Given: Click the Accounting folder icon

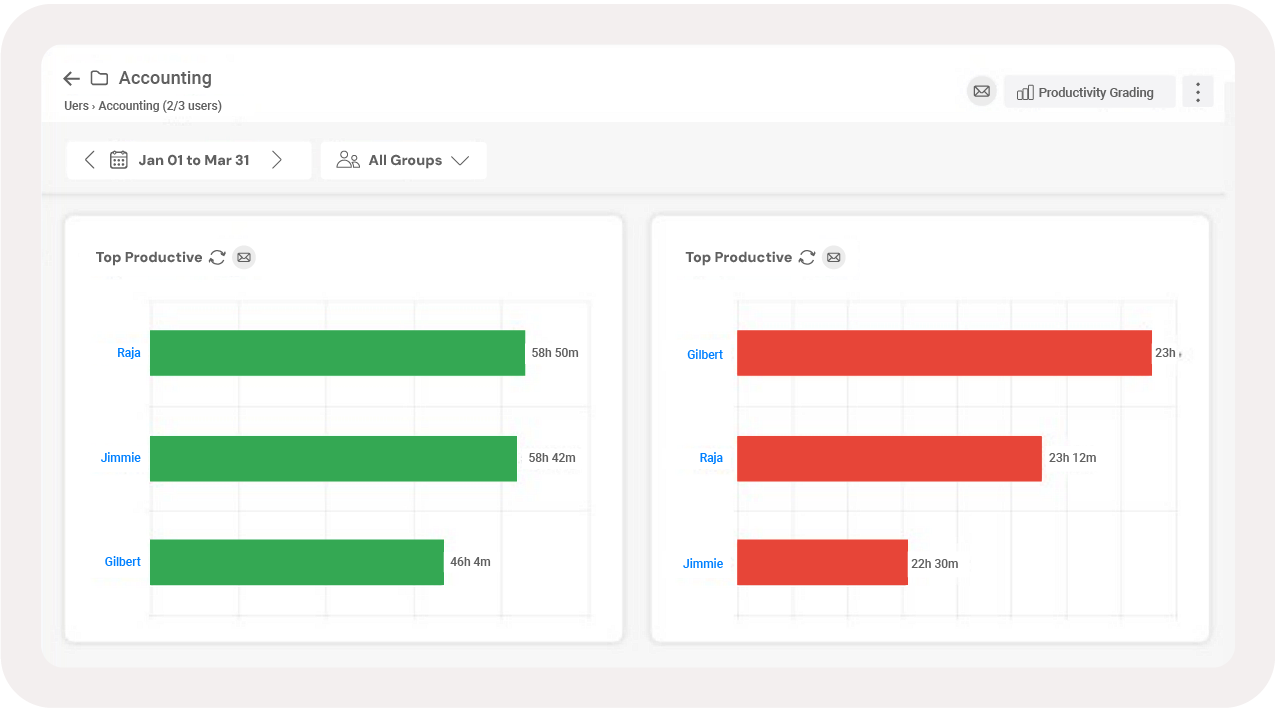Looking at the screenshot, I should (x=99, y=78).
